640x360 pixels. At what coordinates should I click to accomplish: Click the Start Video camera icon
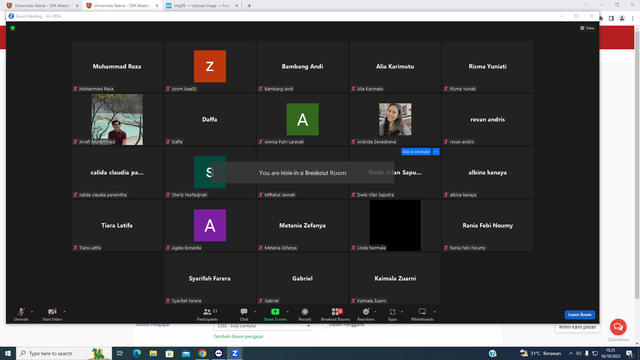[x=52, y=312]
